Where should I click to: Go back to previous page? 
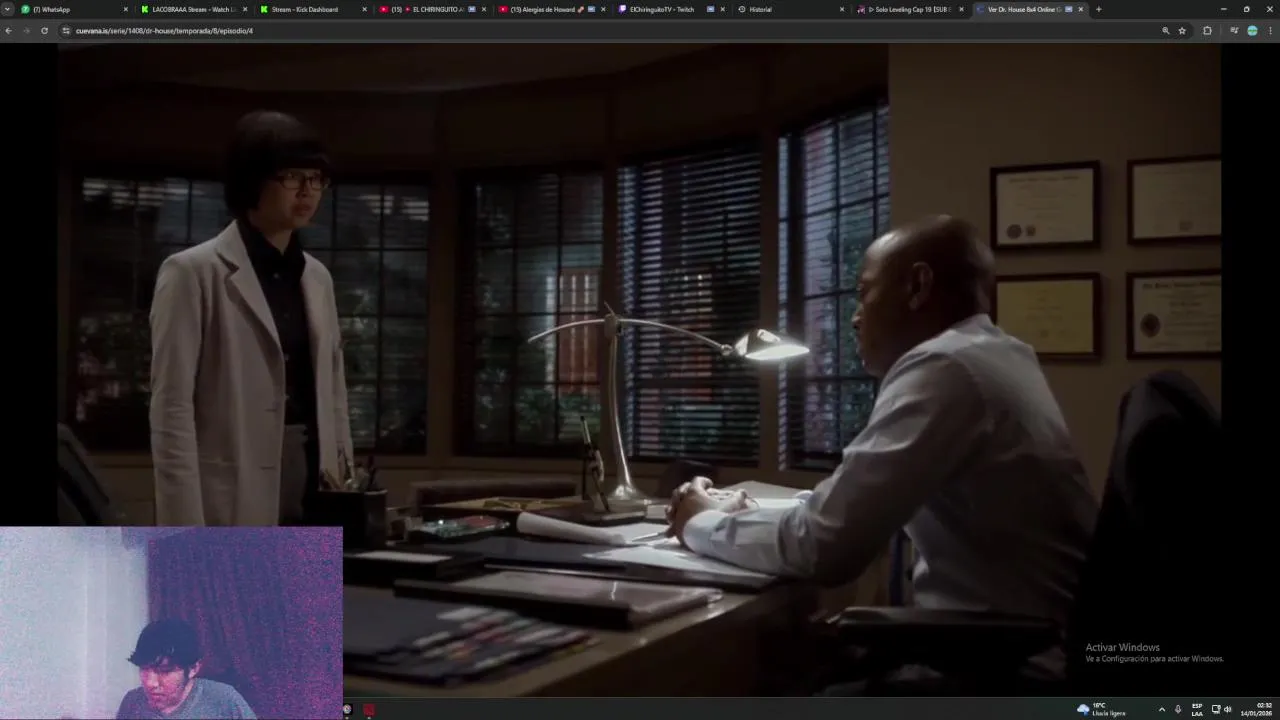pos(9,31)
